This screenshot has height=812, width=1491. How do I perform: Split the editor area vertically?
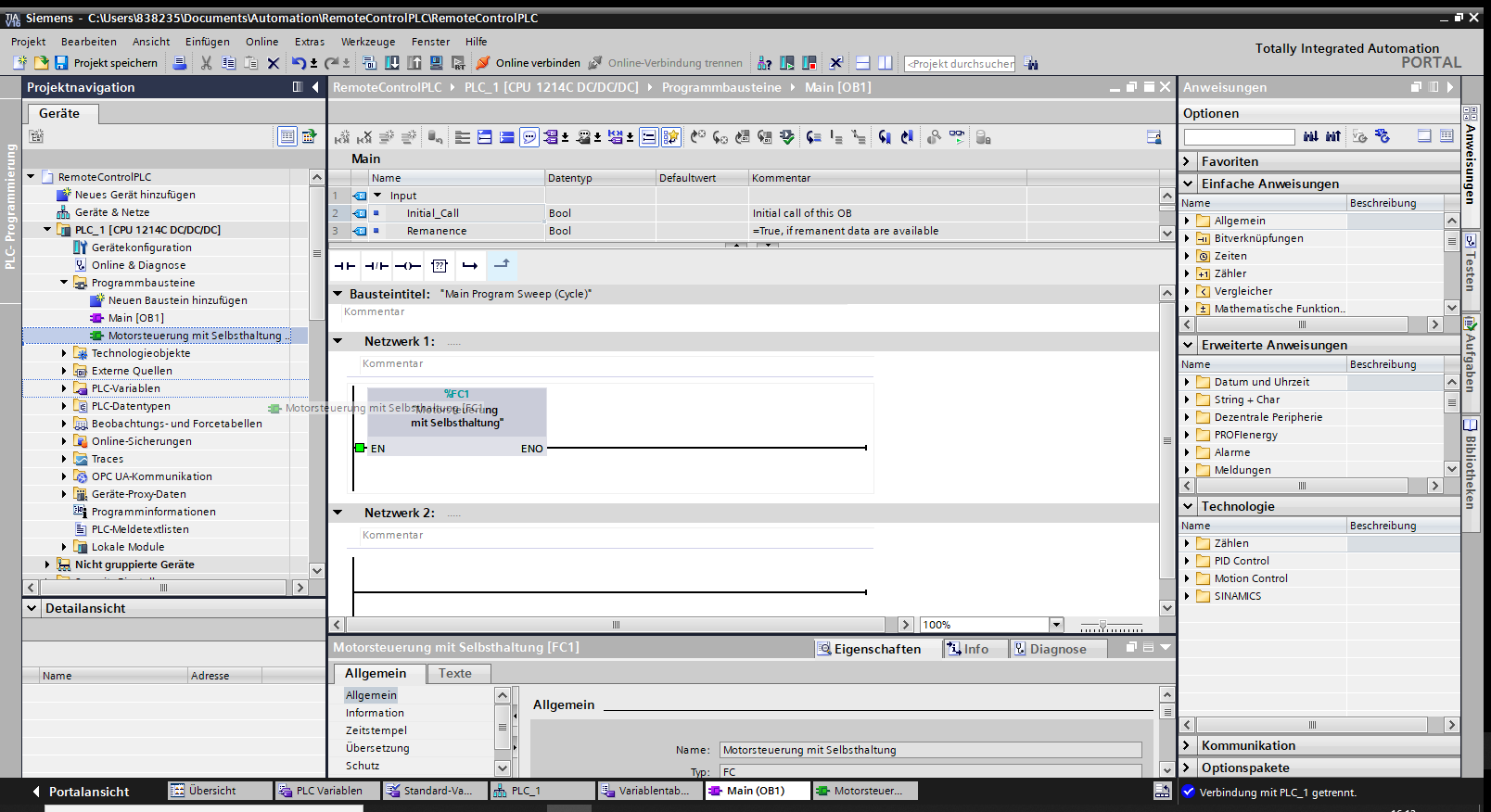[x=886, y=63]
